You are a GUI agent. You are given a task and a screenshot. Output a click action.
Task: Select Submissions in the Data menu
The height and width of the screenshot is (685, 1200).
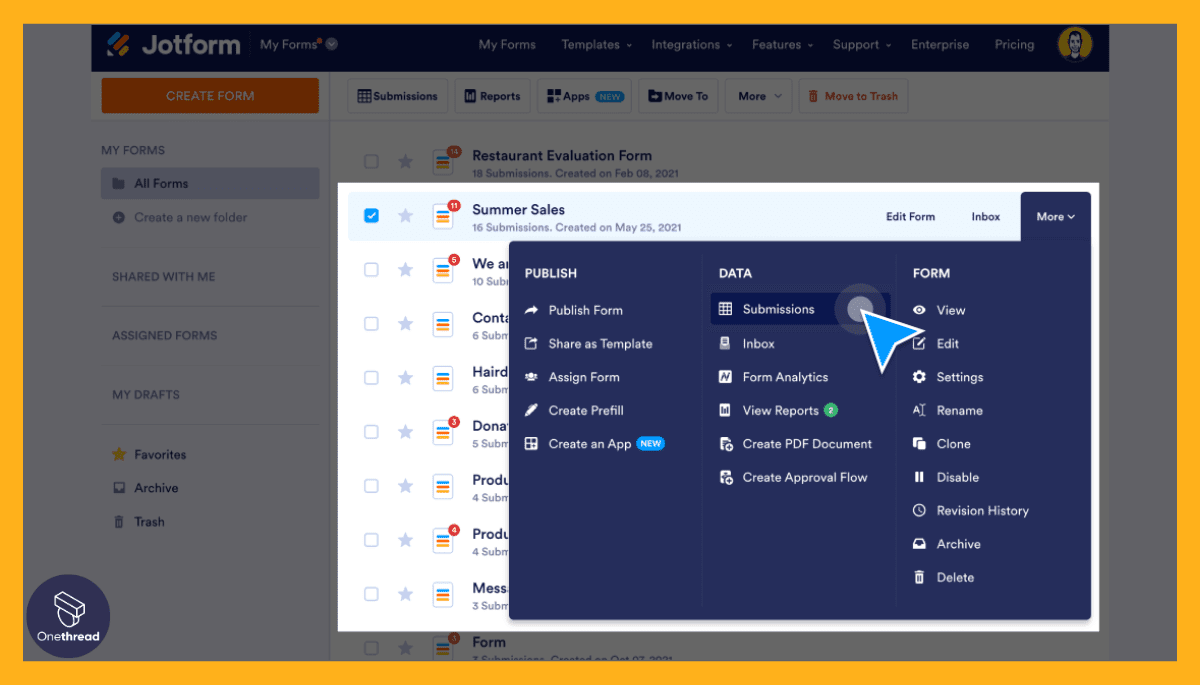(x=778, y=310)
